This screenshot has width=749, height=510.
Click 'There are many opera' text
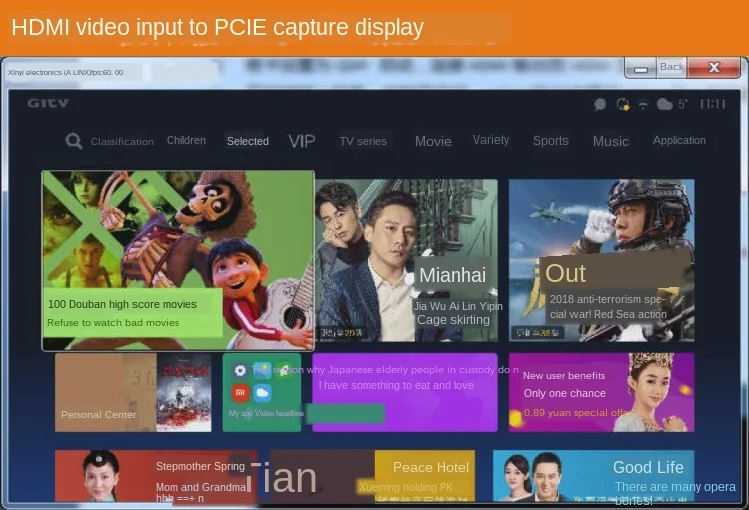pyautogui.click(x=675, y=487)
